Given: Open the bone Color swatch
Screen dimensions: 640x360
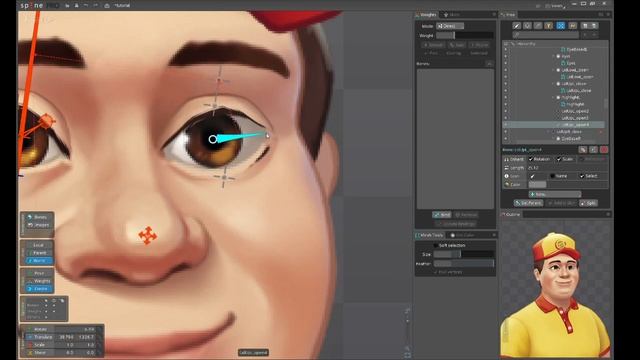Looking at the screenshot, I should pyautogui.click(x=538, y=184).
